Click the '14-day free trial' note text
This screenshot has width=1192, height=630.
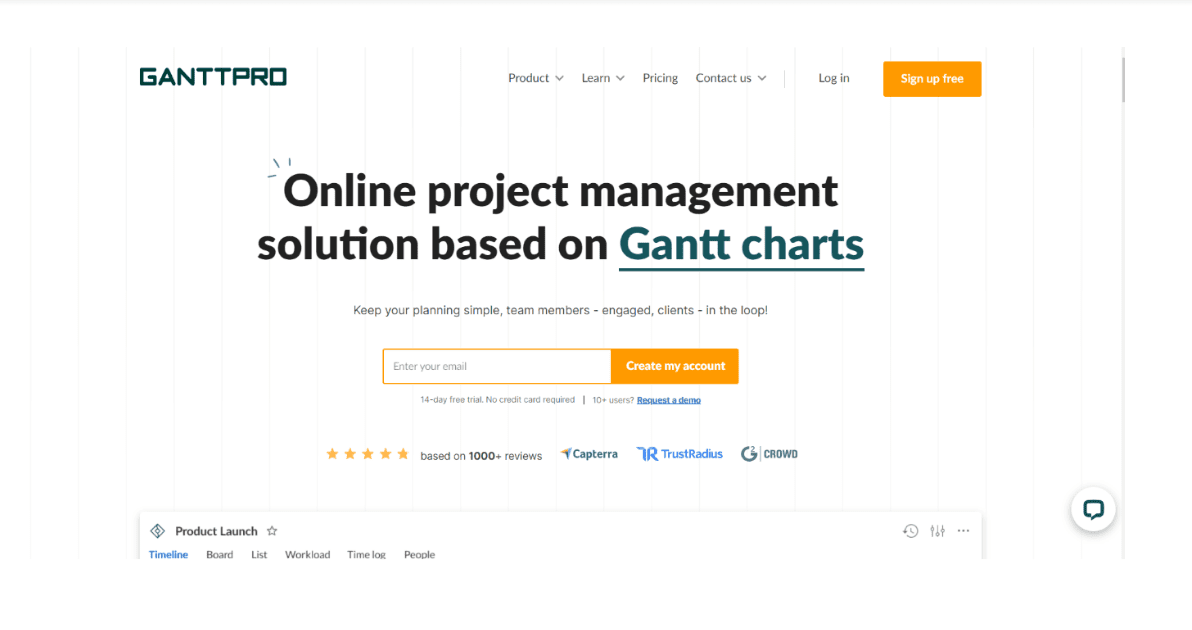[x=497, y=400]
